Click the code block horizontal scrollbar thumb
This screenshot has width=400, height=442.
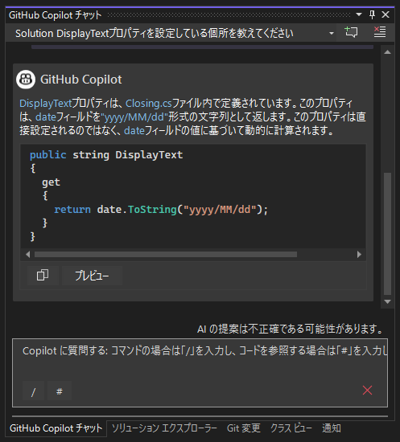click(x=166, y=254)
